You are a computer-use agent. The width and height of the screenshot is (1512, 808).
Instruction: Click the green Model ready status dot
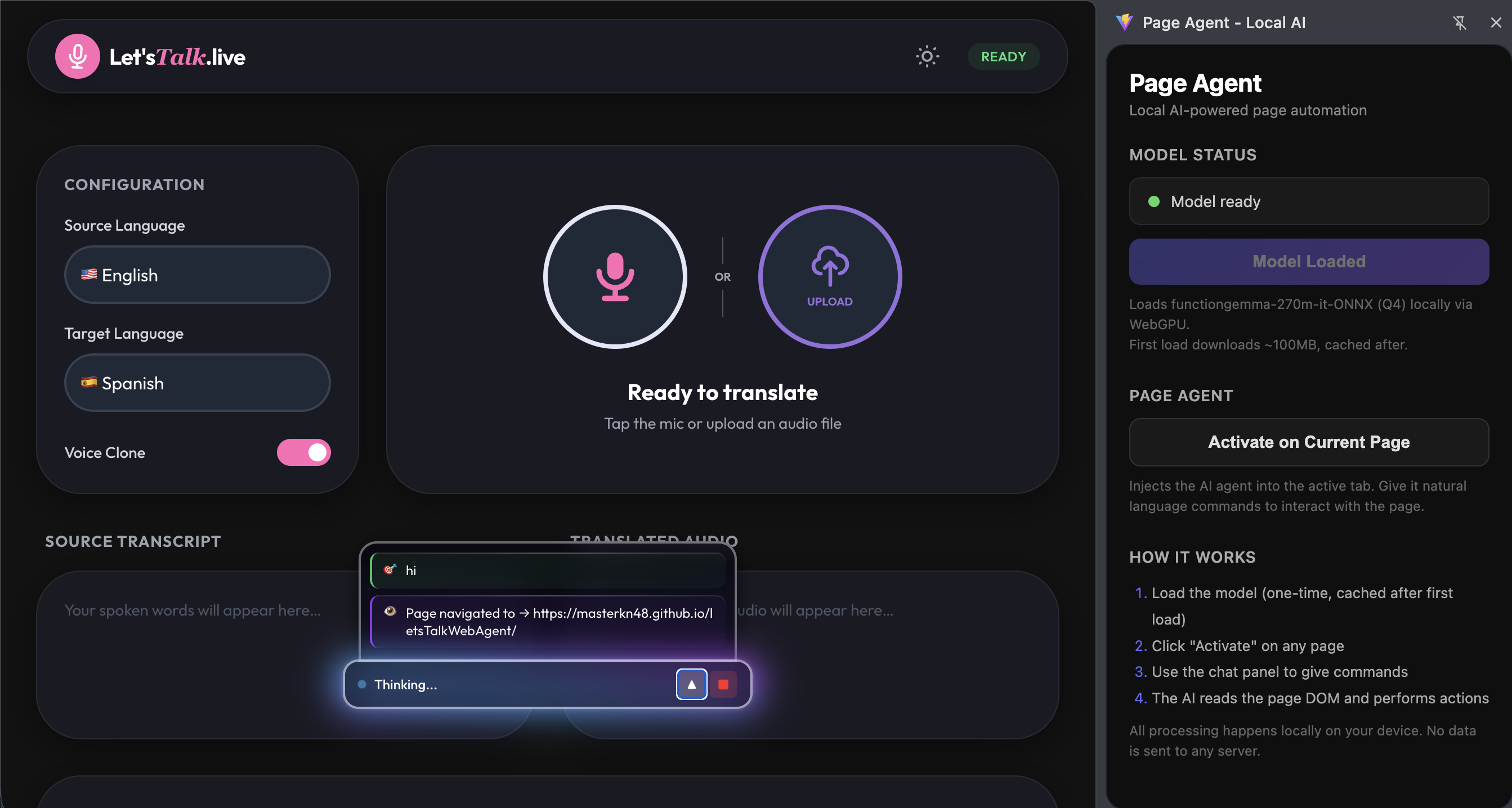point(1153,201)
